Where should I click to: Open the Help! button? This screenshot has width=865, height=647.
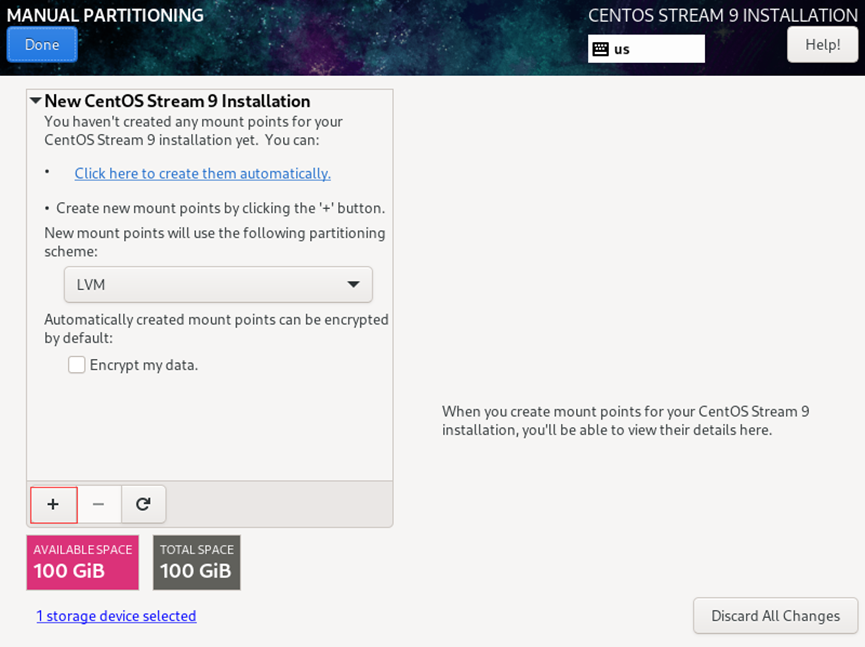pyautogui.click(x=822, y=45)
